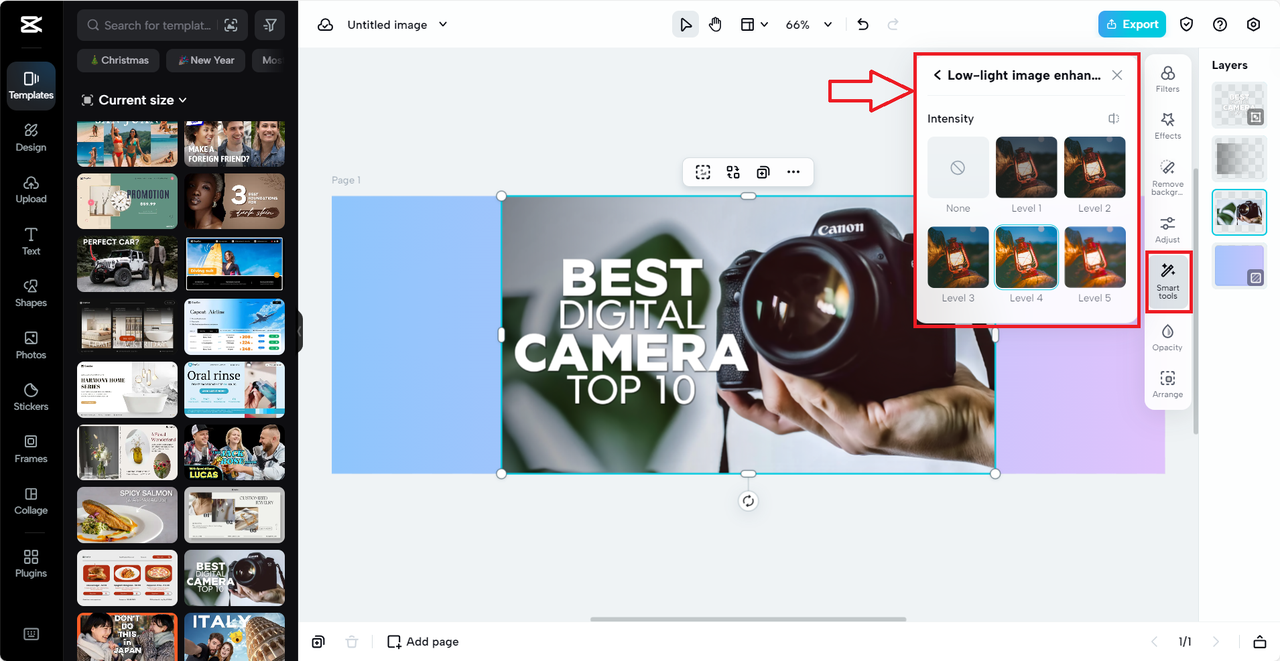Click the image search icon in search box
Screen dimensions: 1280x661
coord(231,25)
